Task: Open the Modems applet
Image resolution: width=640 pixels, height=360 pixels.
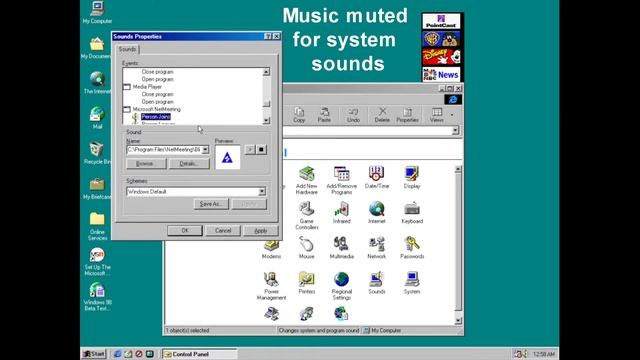Action: click(271, 249)
